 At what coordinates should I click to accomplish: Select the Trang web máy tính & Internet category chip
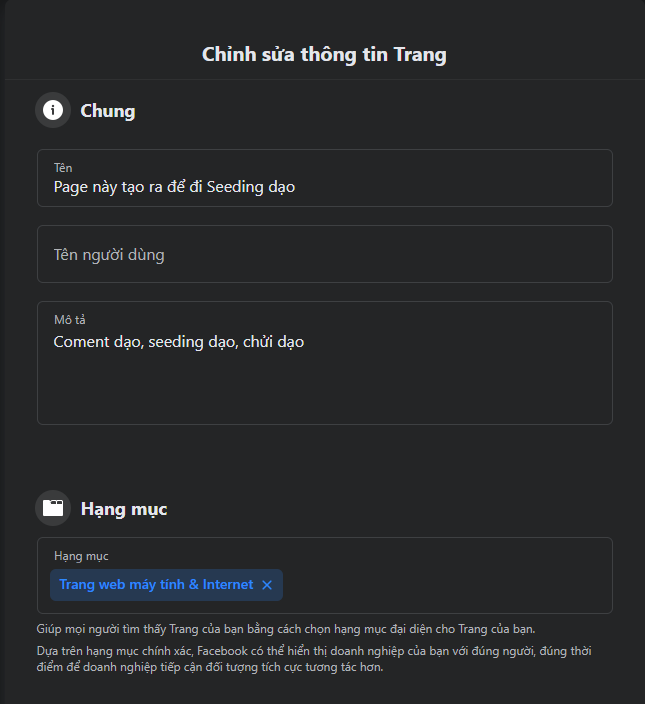click(156, 585)
